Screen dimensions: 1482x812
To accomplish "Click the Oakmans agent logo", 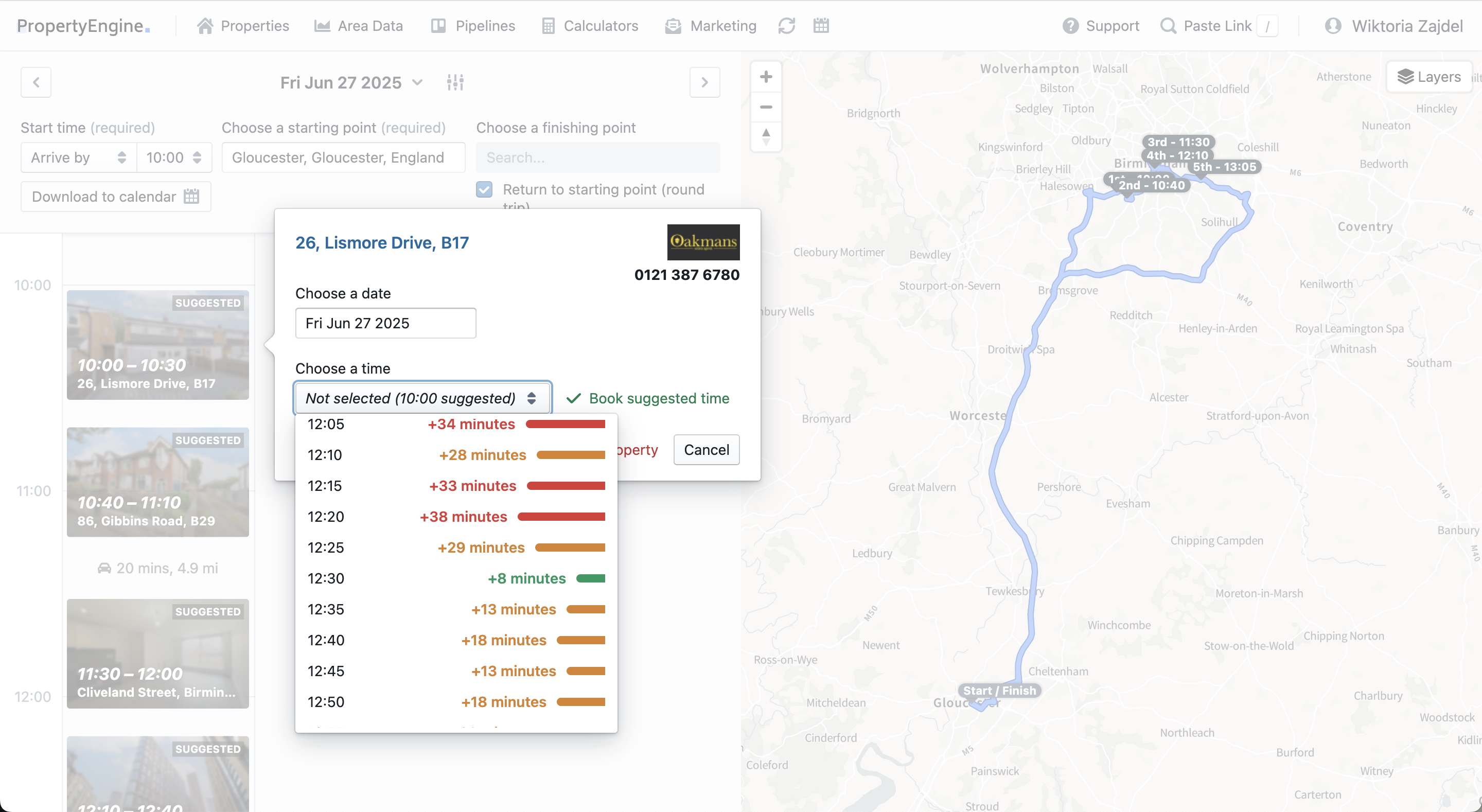I will coord(703,242).
